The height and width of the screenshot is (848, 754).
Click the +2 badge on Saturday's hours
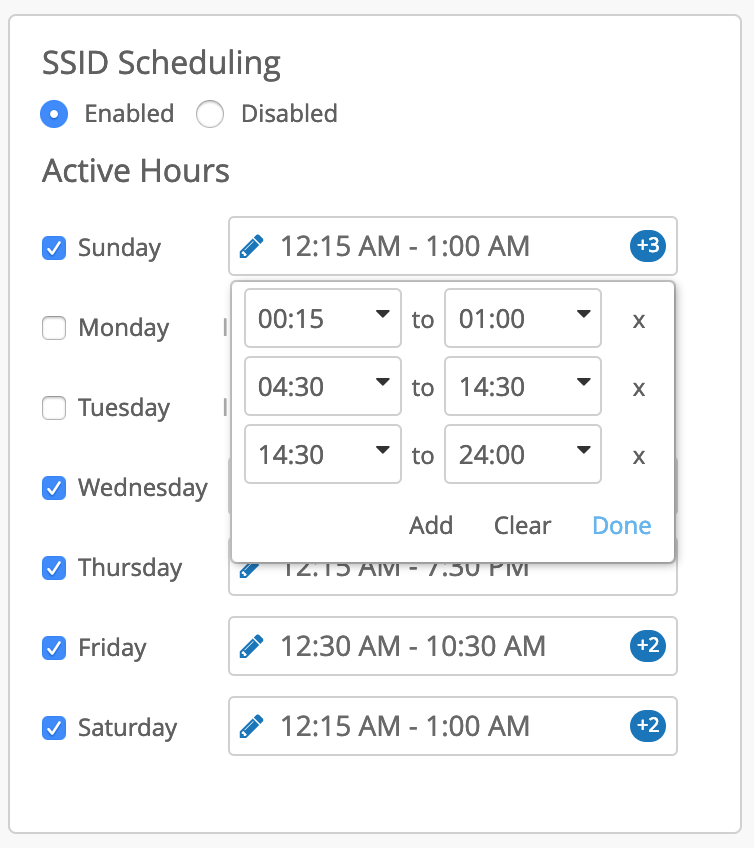point(648,726)
